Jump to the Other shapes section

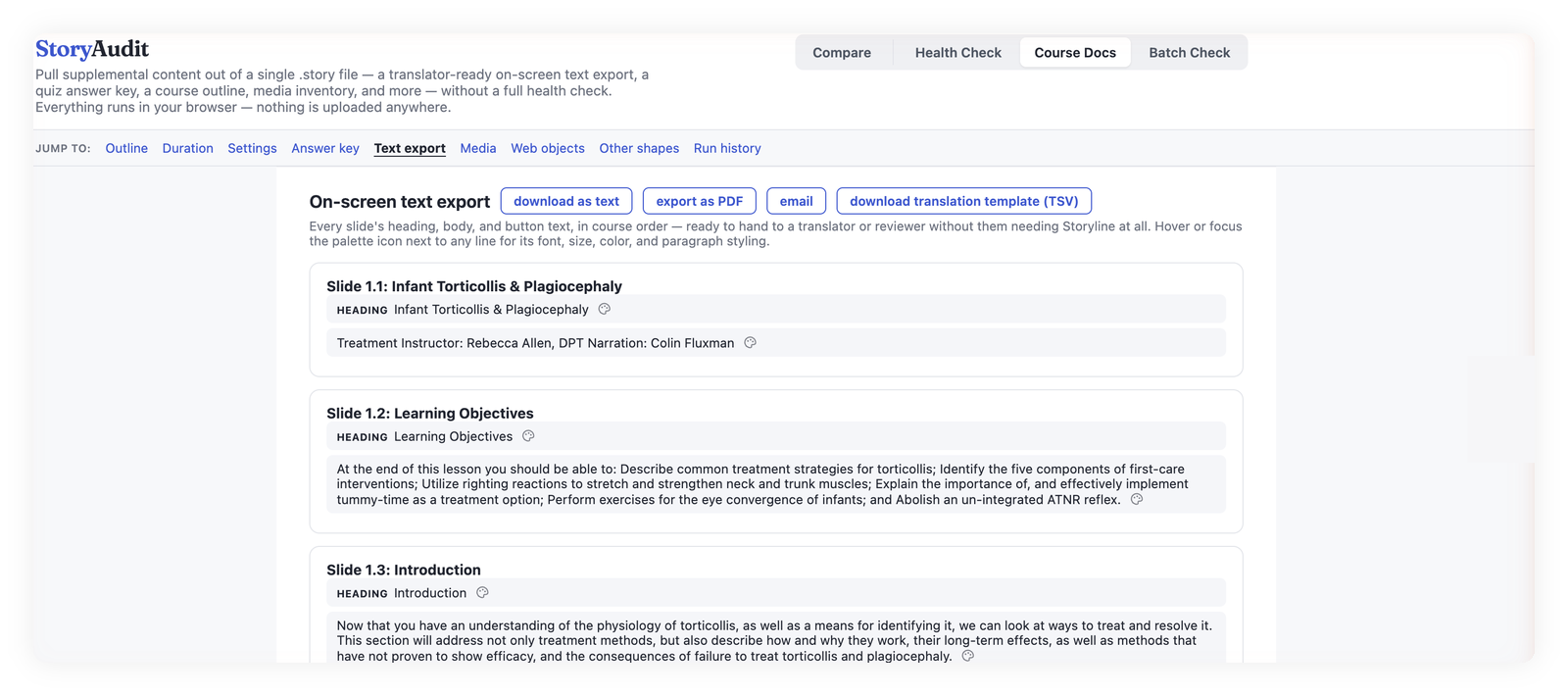[x=639, y=148]
